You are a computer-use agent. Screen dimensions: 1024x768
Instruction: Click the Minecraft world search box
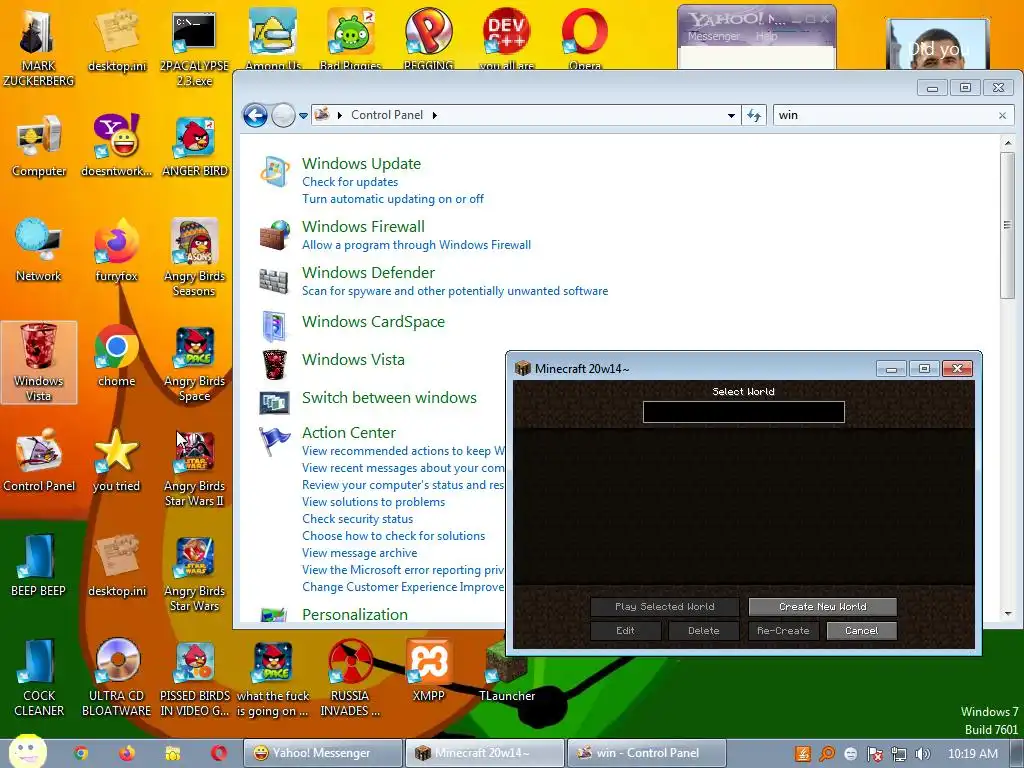point(743,412)
